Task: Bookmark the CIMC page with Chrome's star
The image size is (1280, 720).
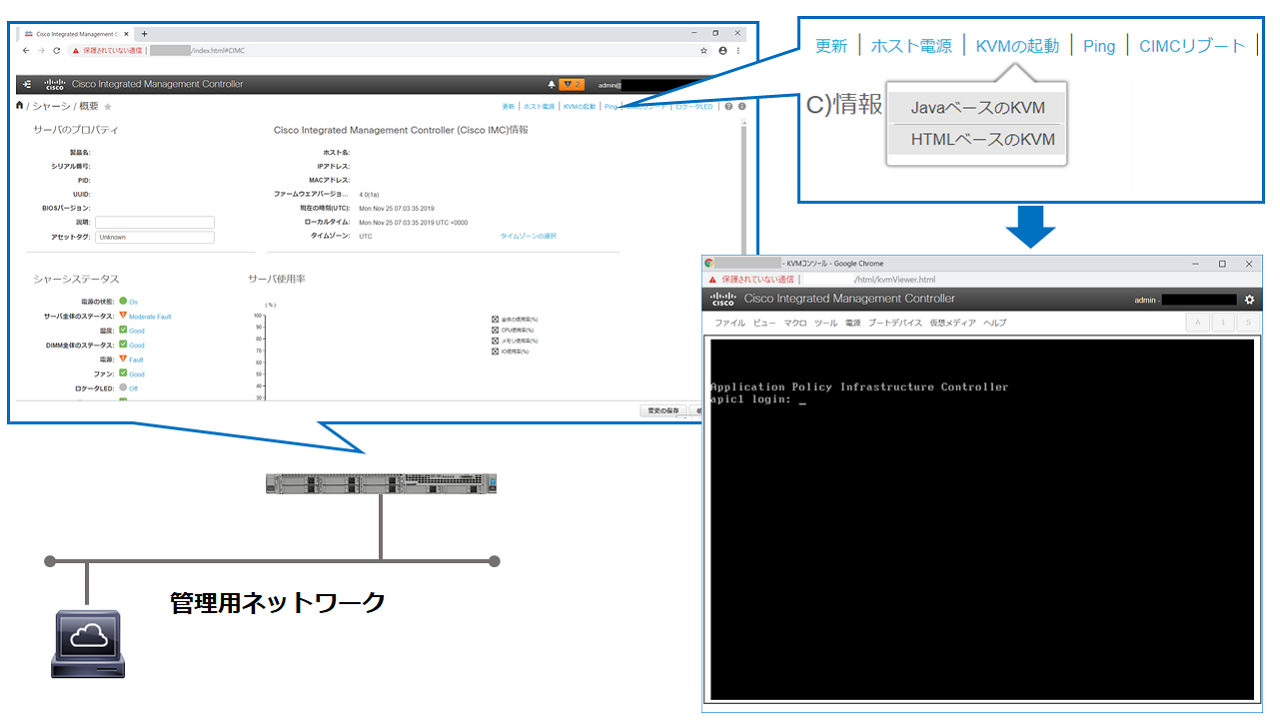Action: tap(704, 50)
